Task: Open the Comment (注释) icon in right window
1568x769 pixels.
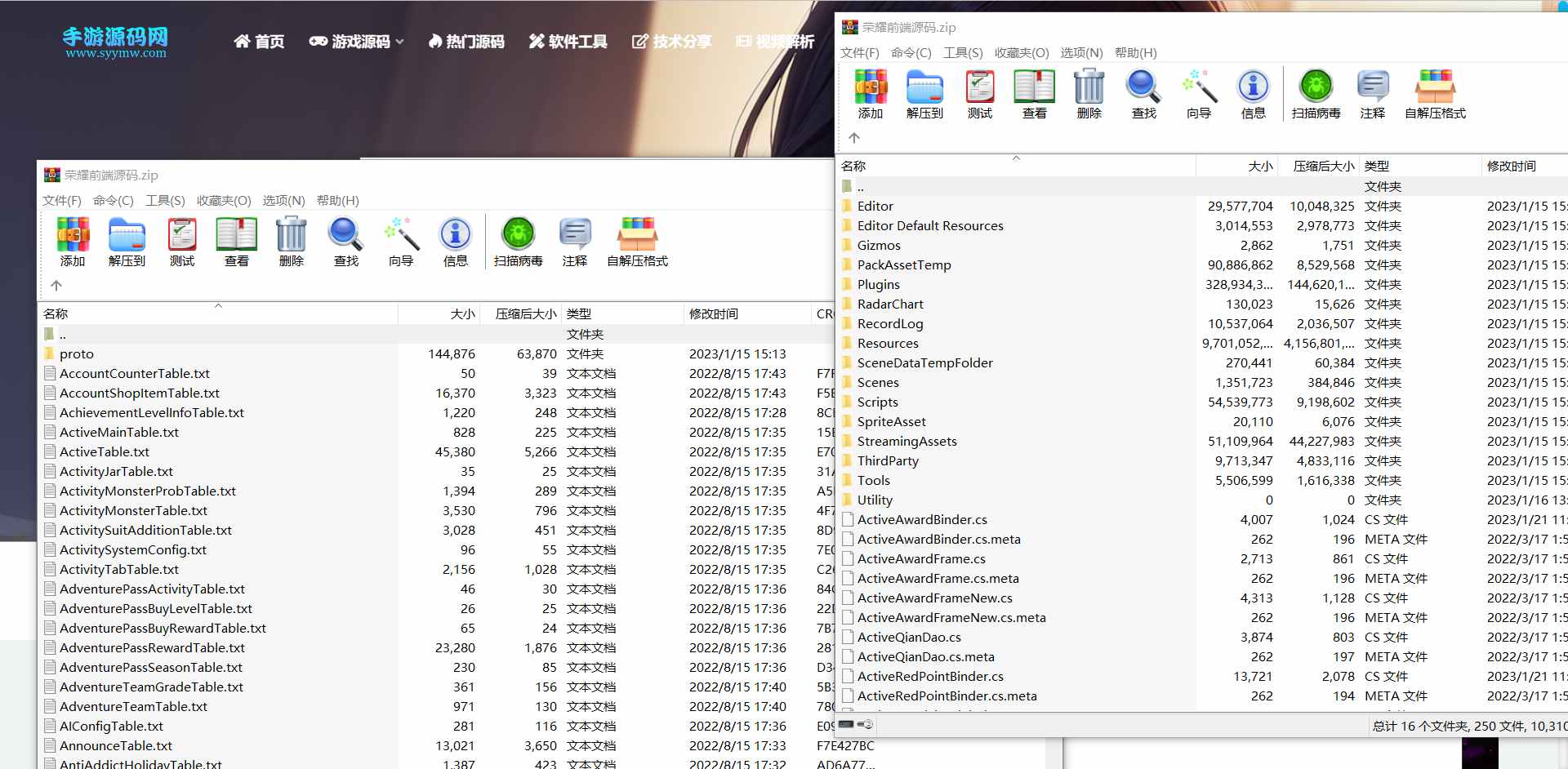Action: click(1372, 95)
